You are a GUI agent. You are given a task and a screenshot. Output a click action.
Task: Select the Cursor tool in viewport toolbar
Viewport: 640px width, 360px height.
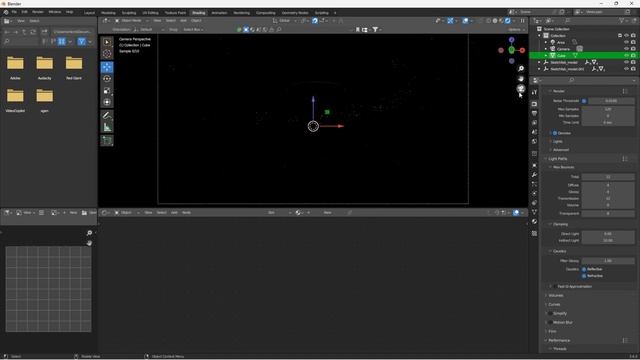coord(107,53)
